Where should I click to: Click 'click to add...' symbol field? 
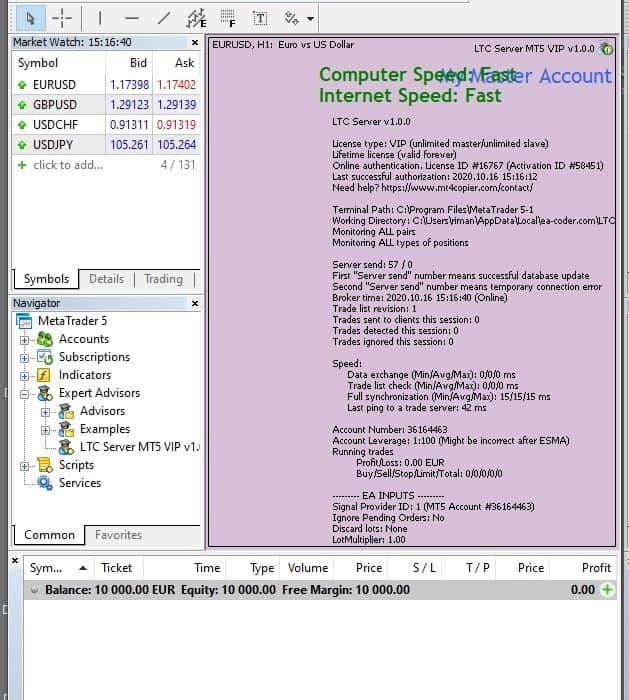click(68, 165)
